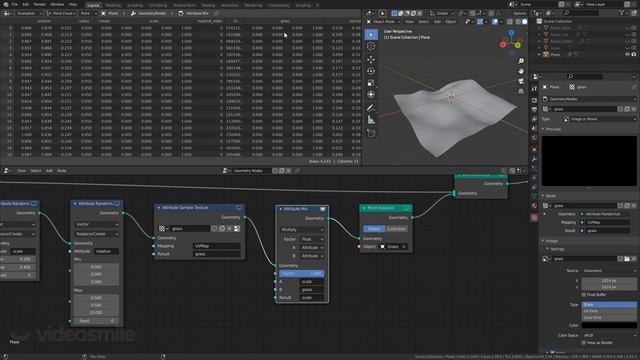Viewport: 640px width, 360px height.
Task: Open node editor Node menu
Action: coord(62,171)
